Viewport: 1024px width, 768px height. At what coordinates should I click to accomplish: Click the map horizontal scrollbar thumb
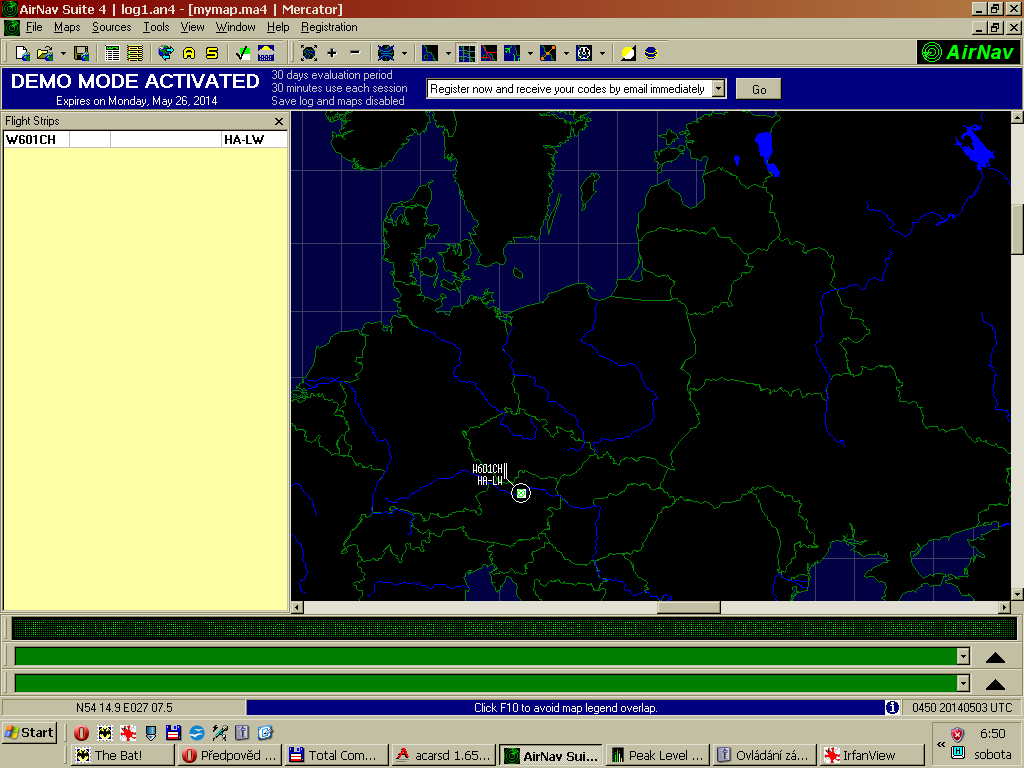[x=689, y=607]
